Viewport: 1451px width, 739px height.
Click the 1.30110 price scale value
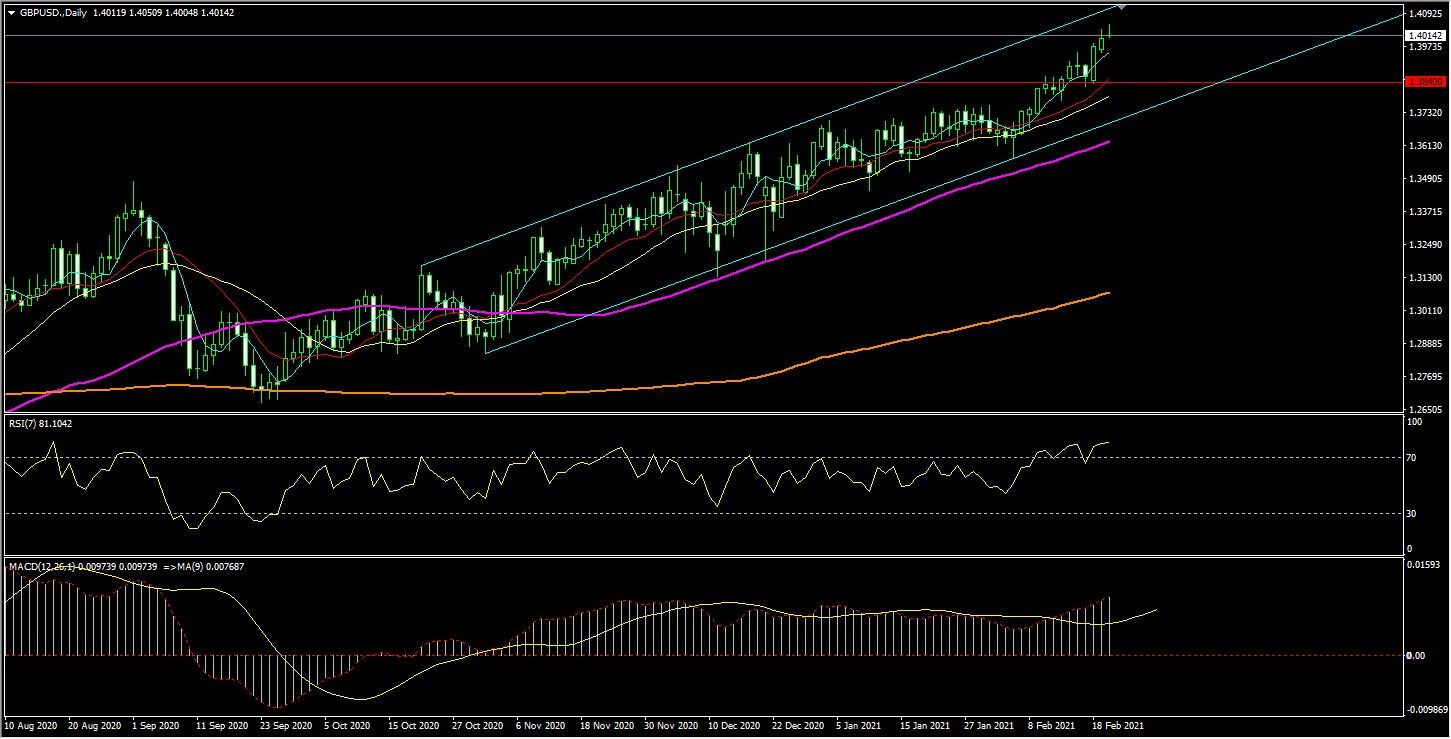(x=1424, y=311)
